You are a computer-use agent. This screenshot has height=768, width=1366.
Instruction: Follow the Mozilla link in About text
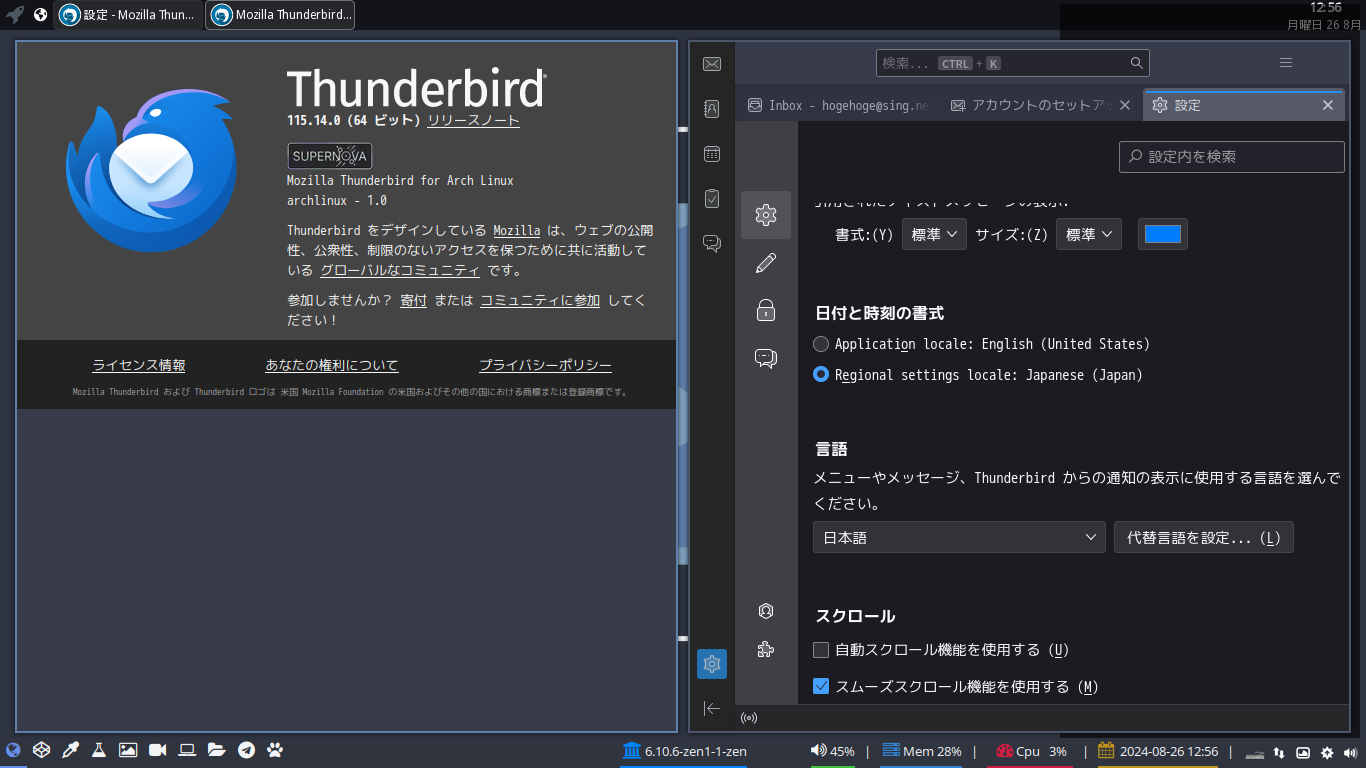(x=517, y=230)
